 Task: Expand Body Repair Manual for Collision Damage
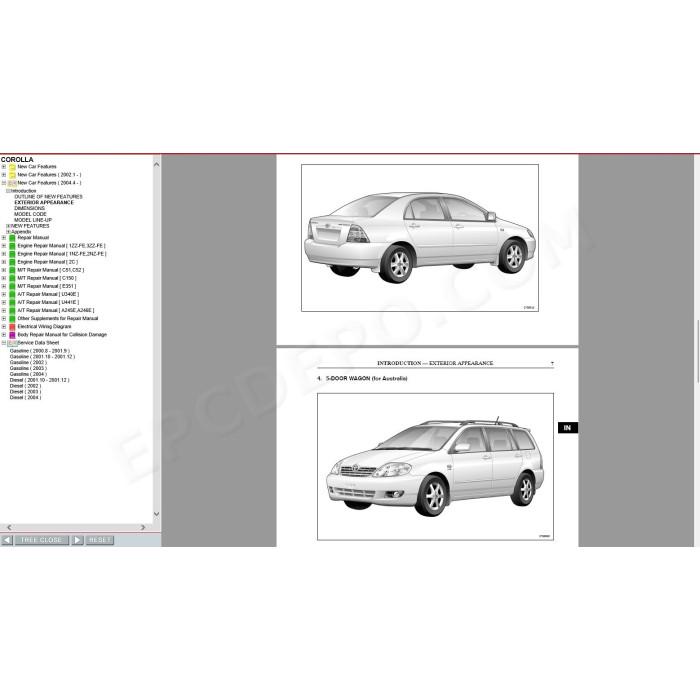coord(4,335)
